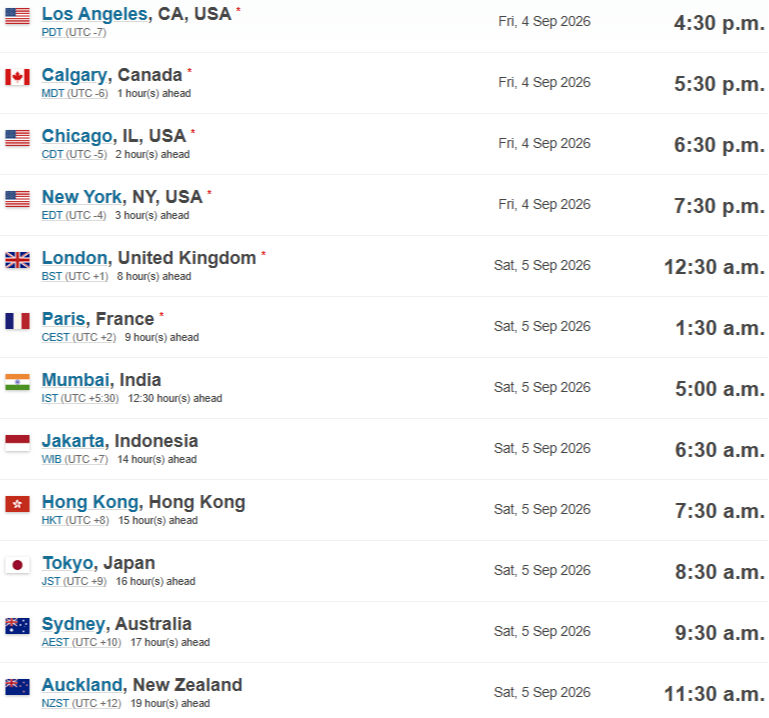Open the London city link

[x=75, y=258]
